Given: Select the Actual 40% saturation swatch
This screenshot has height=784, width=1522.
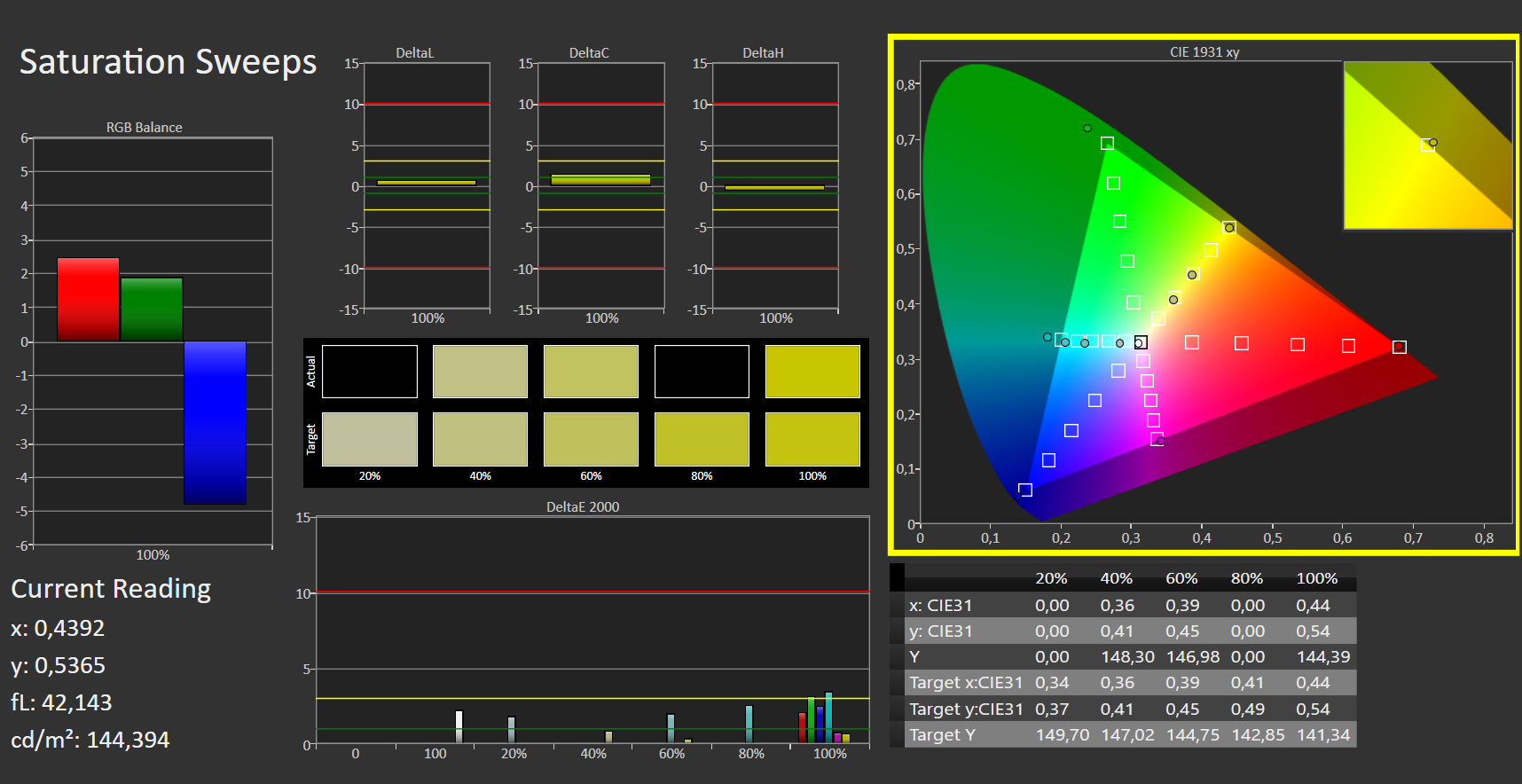Looking at the screenshot, I should click(480, 372).
